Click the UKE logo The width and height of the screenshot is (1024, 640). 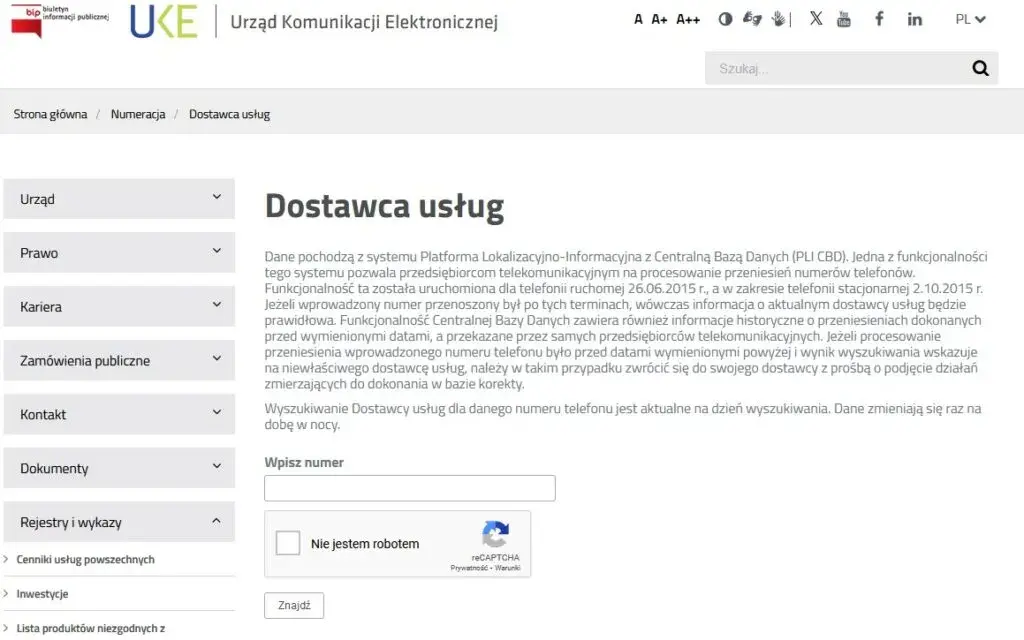click(x=163, y=22)
